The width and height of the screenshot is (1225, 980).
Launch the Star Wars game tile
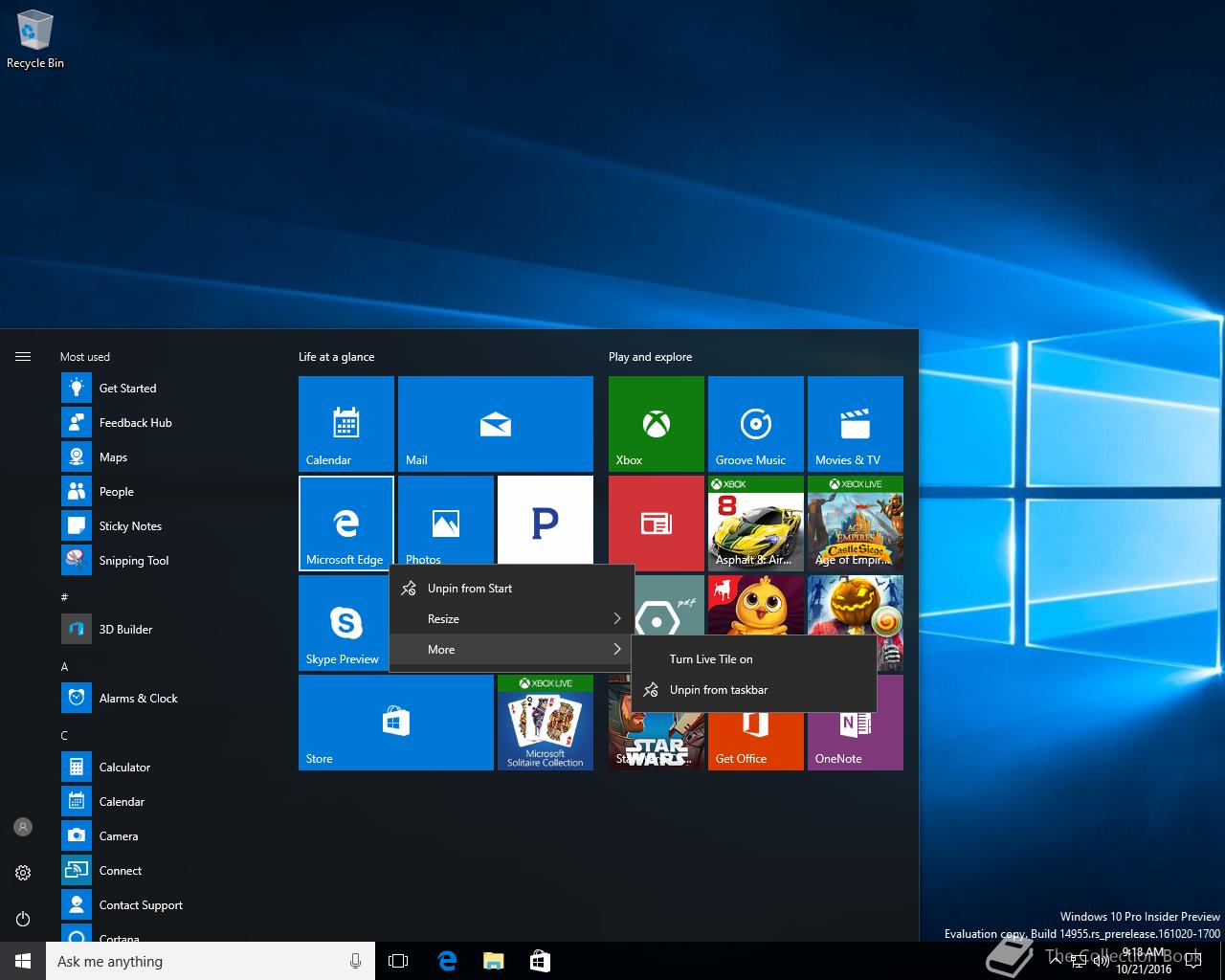pos(657,741)
